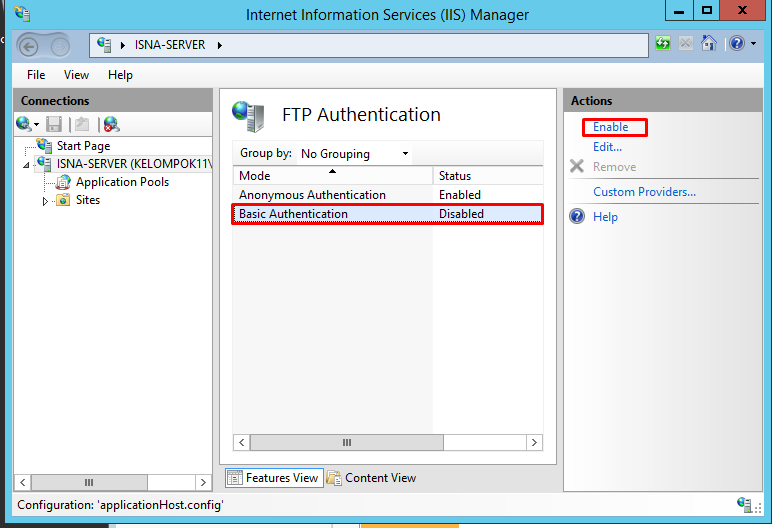Open the File menu
The width and height of the screenshot is (772, 528).
(x=36, y=75)
